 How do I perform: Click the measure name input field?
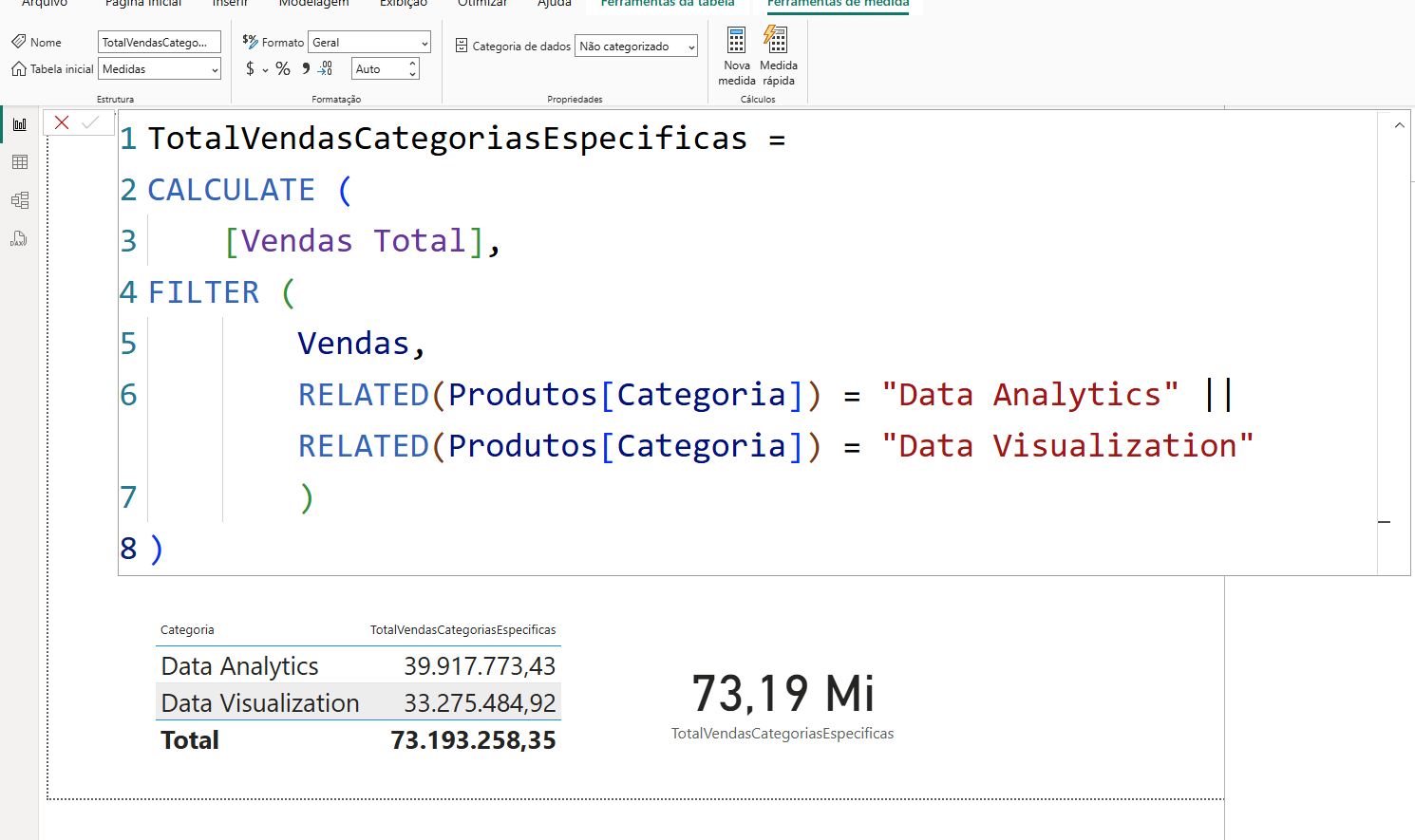click(x=160, y=42)
